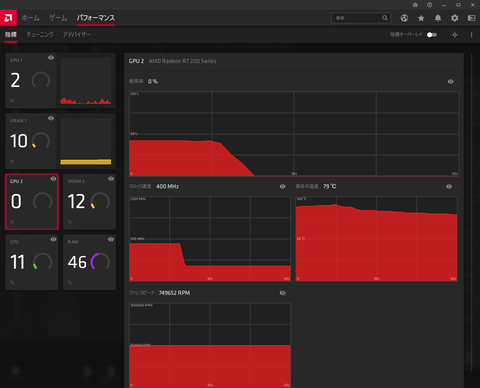
Task: Open settings gear icon
Action: point(455,18)
